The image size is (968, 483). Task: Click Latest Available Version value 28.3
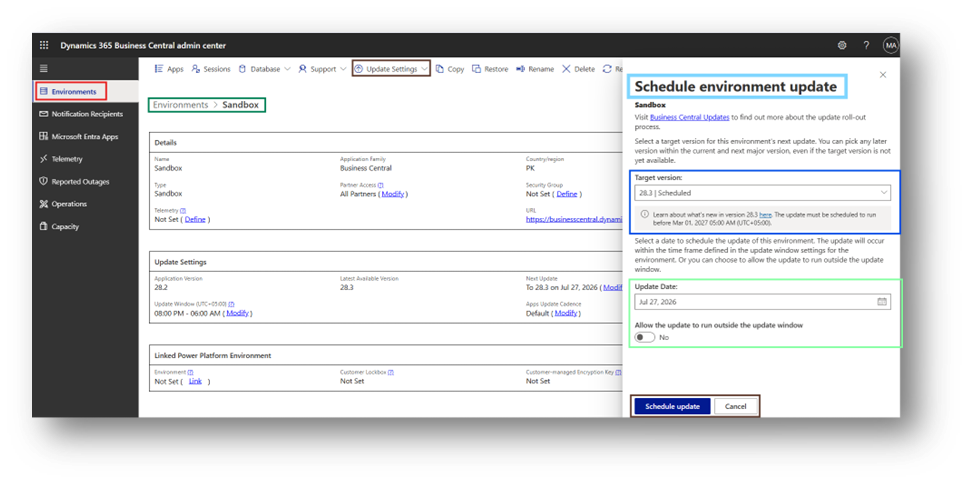point(347,288)
